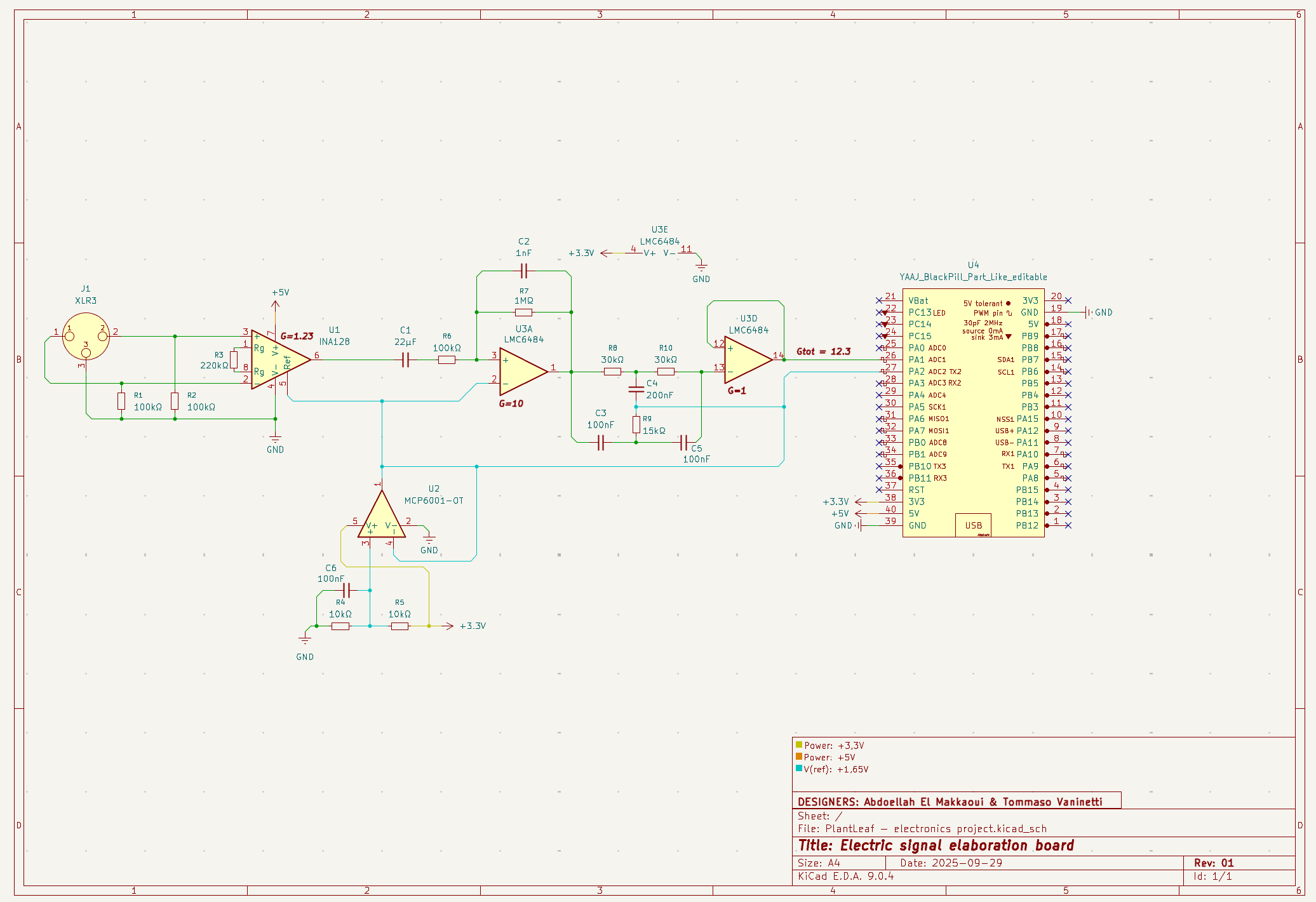Select the U3D LMC6484 buffer op-amp symbol

(x=748, y=360)
